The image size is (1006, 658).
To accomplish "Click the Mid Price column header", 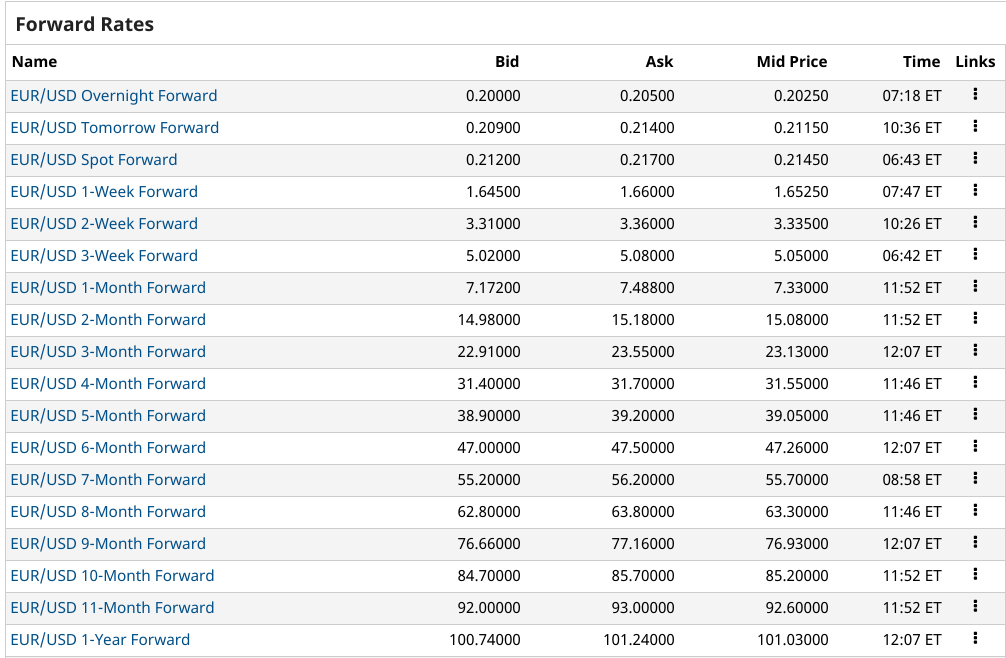I will click(x=792, y=62).
